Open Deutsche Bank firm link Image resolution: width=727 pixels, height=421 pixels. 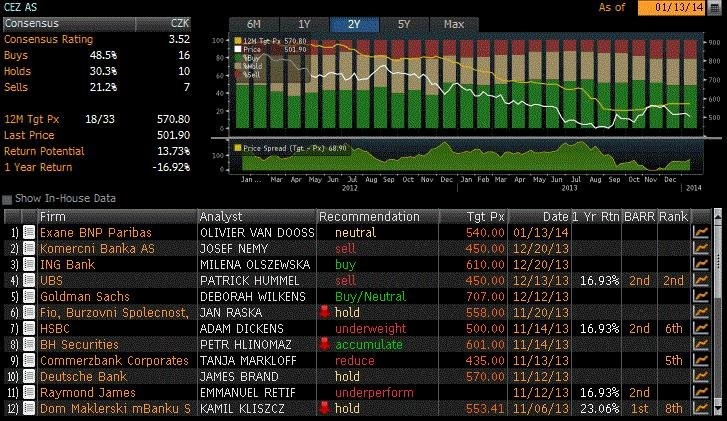83,376
